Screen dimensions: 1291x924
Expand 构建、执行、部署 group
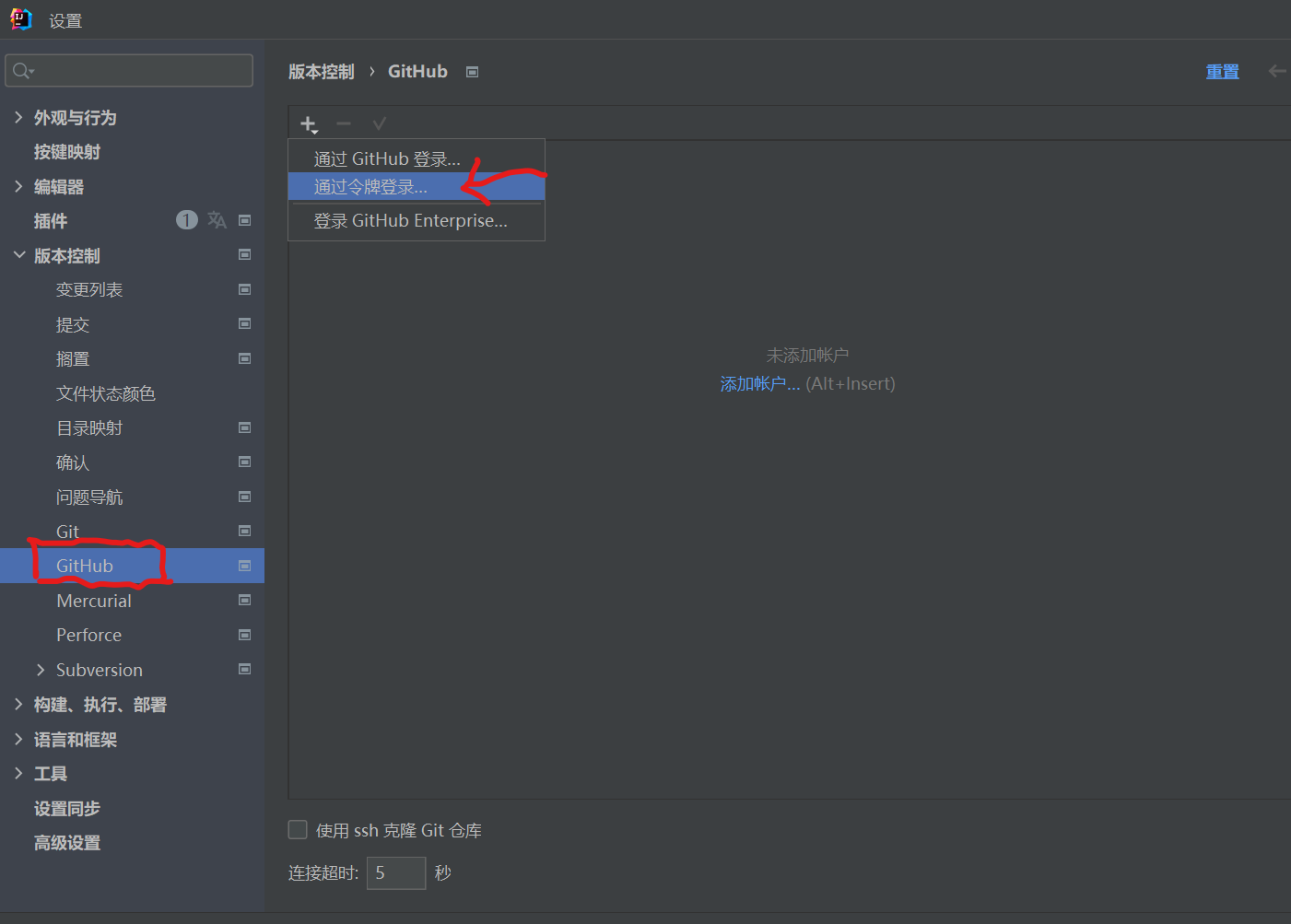18,705
